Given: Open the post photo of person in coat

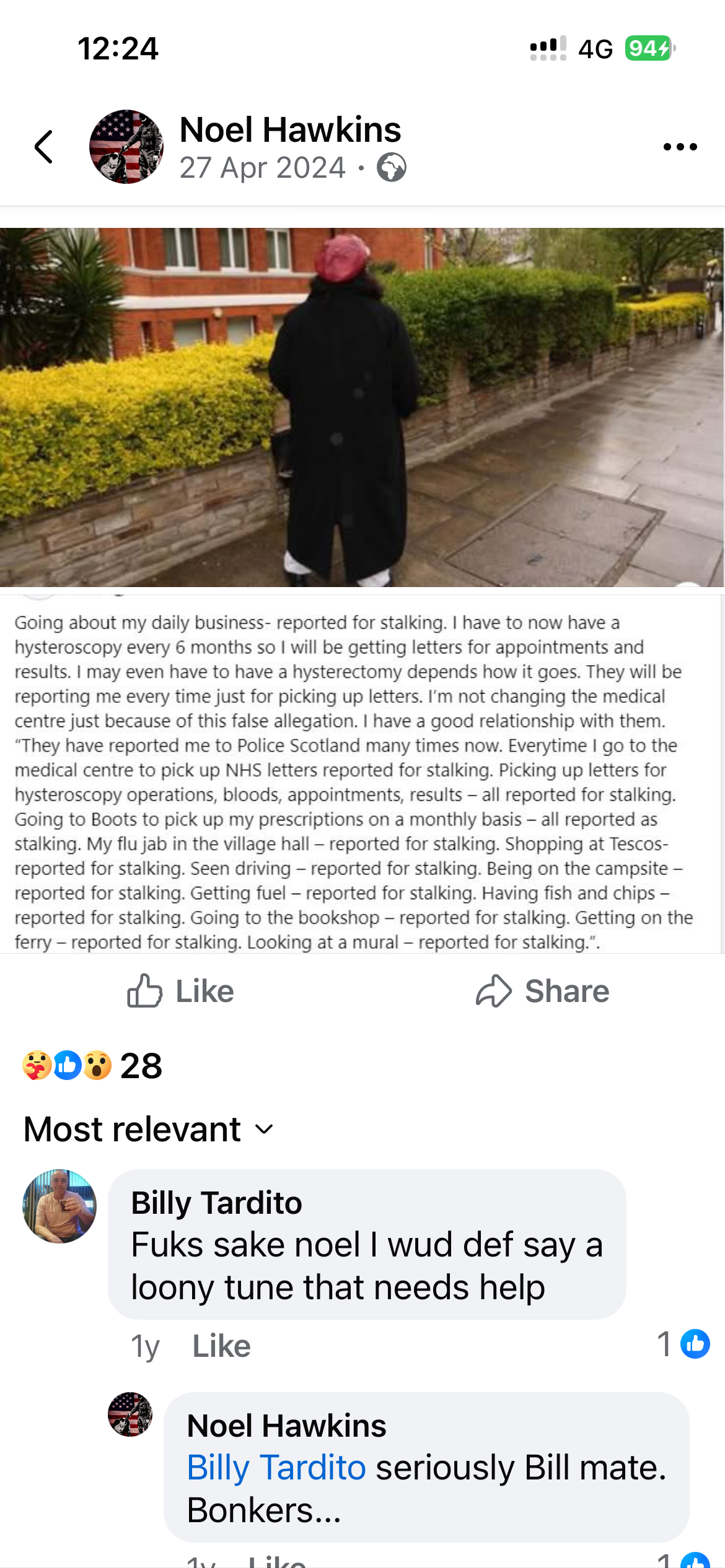Looking at the screenshot, I should pos(362,407).
